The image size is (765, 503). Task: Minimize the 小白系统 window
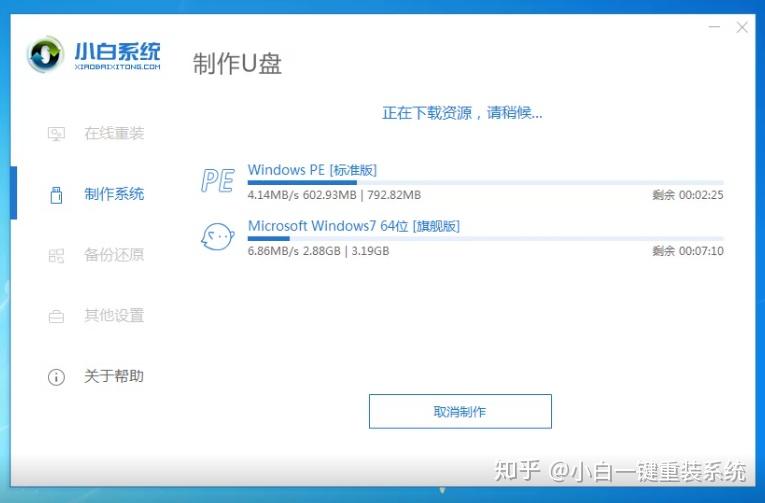pos(714,27)
